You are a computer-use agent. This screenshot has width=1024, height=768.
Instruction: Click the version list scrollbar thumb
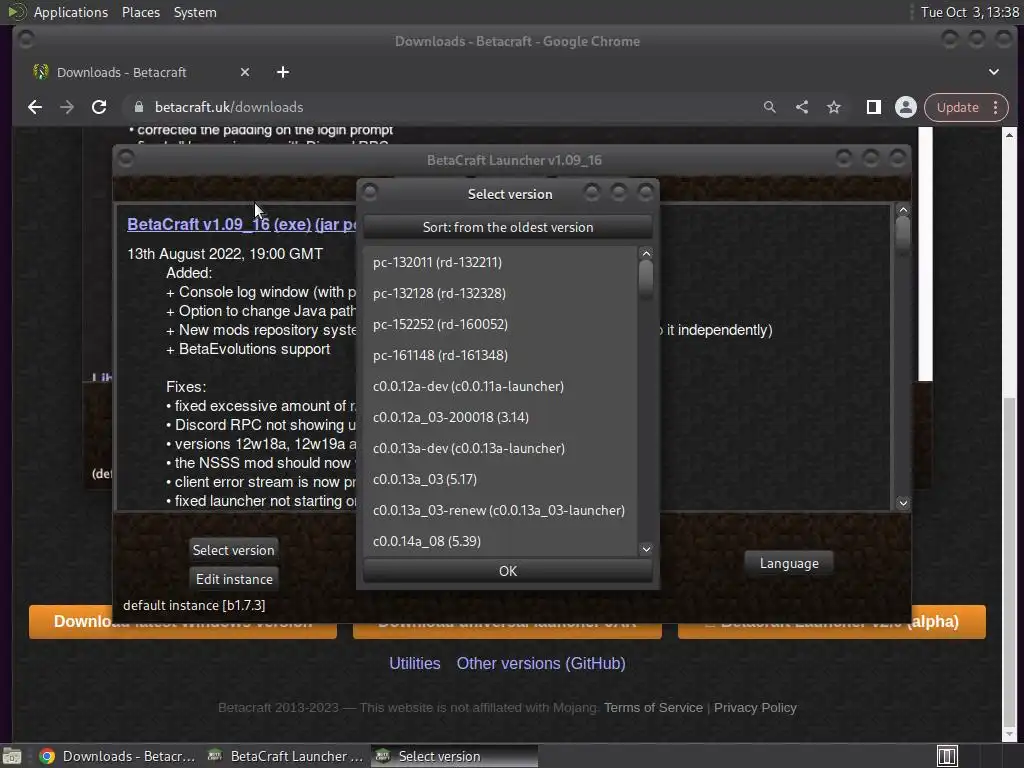pyautogui.click(x=646, y=280)
